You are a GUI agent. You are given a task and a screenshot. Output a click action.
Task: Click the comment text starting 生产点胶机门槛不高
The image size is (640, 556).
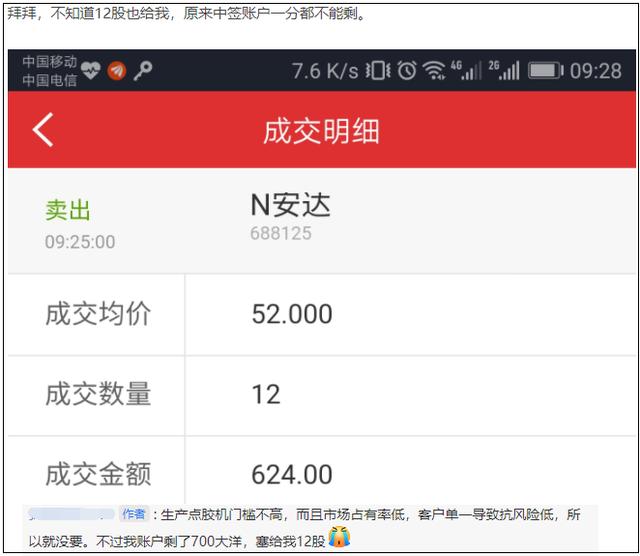[304, 528]
